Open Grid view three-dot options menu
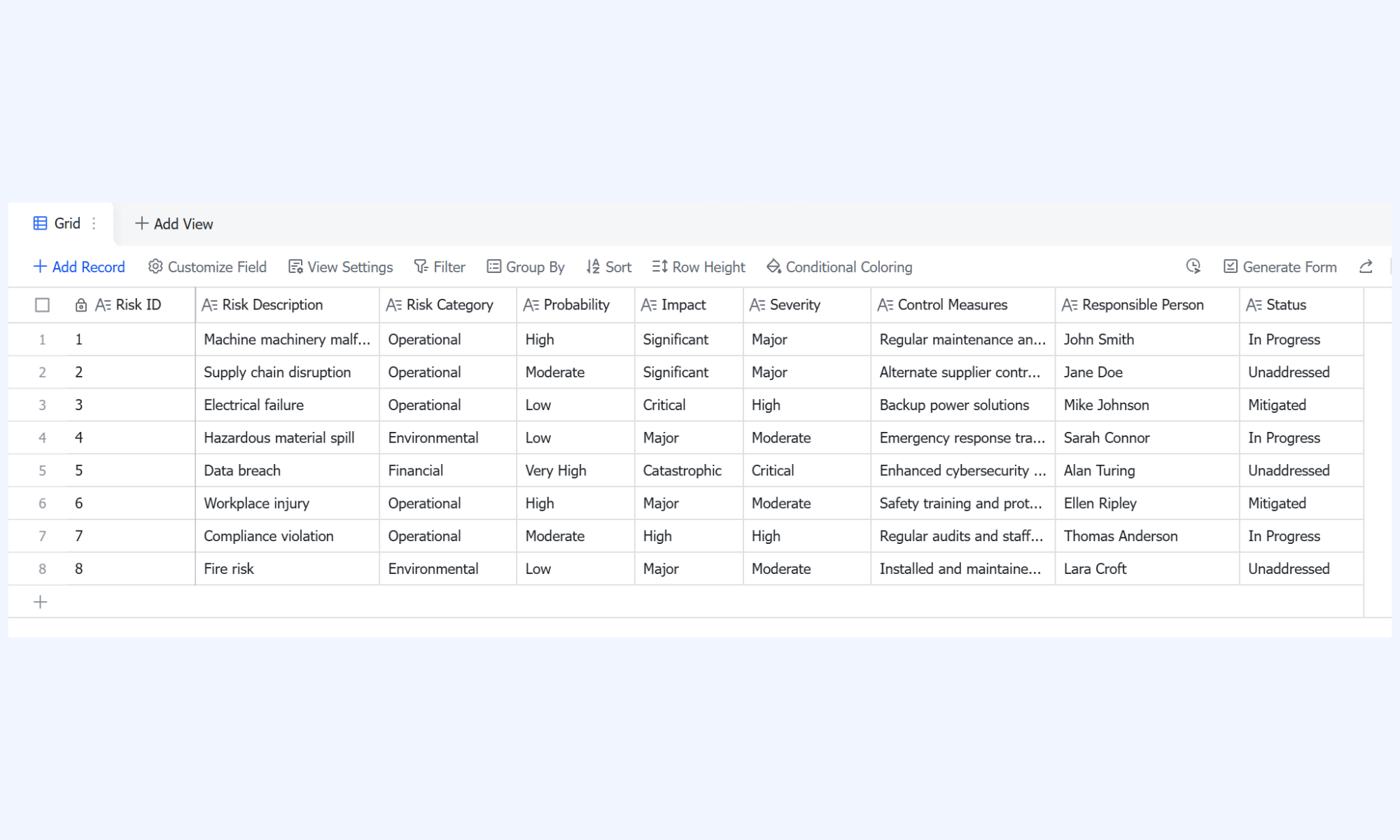The width and height of the screenshot is (1400, 840). (94, 223)
